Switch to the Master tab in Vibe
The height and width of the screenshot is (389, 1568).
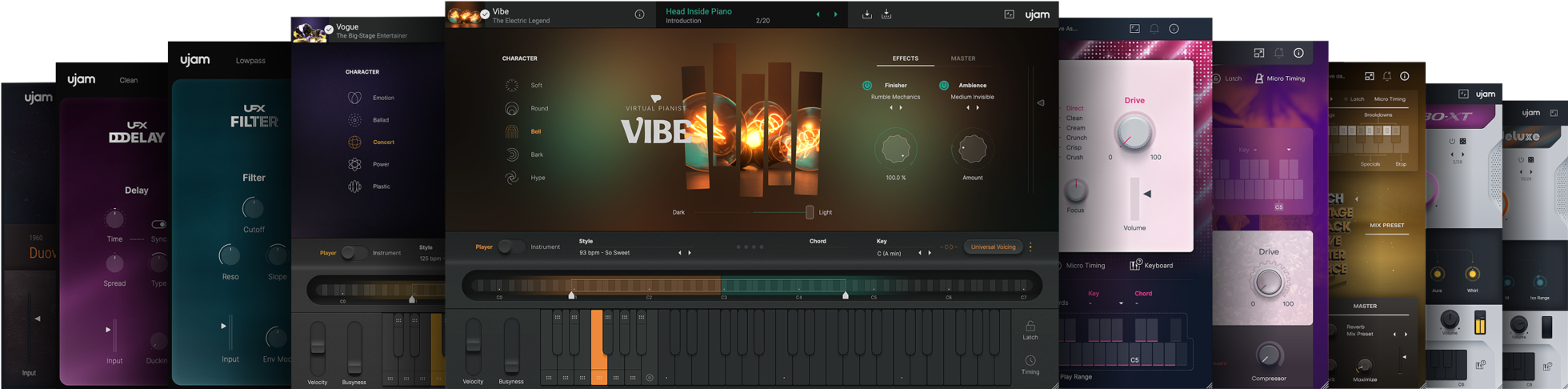tap(963, 58)
